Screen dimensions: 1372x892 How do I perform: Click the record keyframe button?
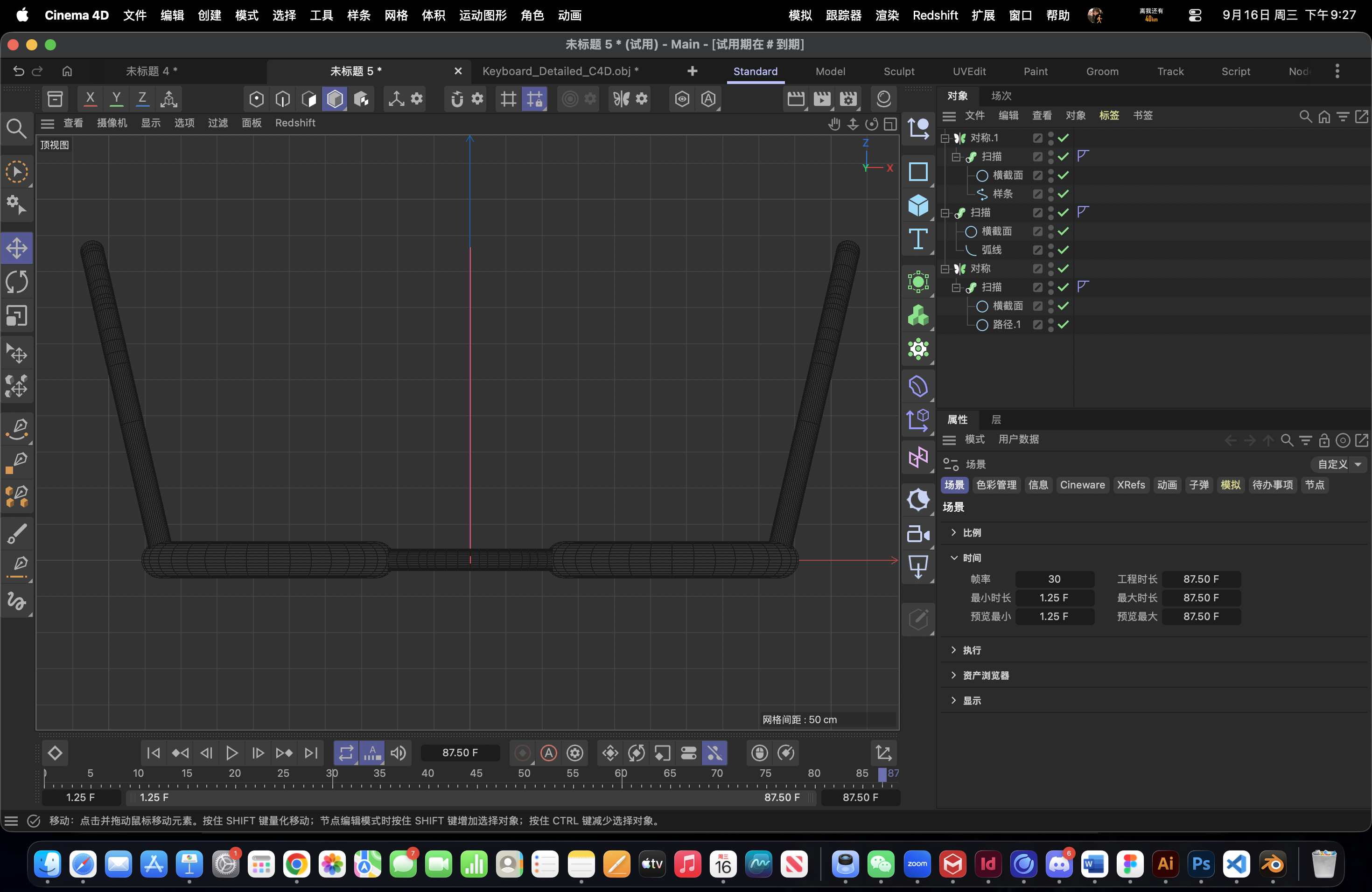coord(523,753)
